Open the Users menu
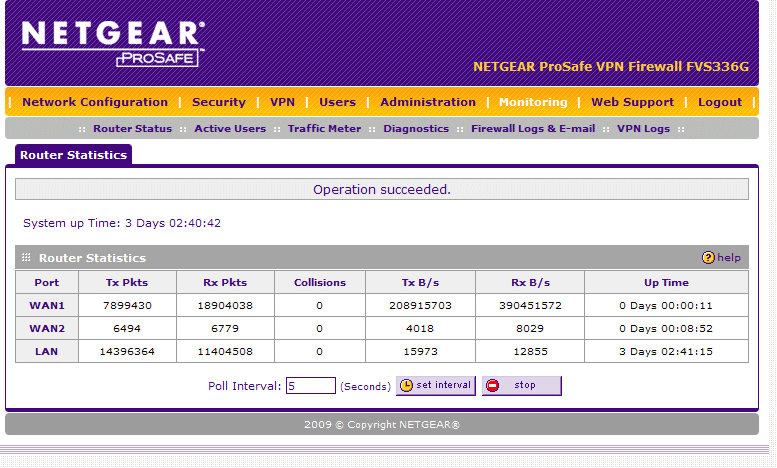 [x=337, y=102]
